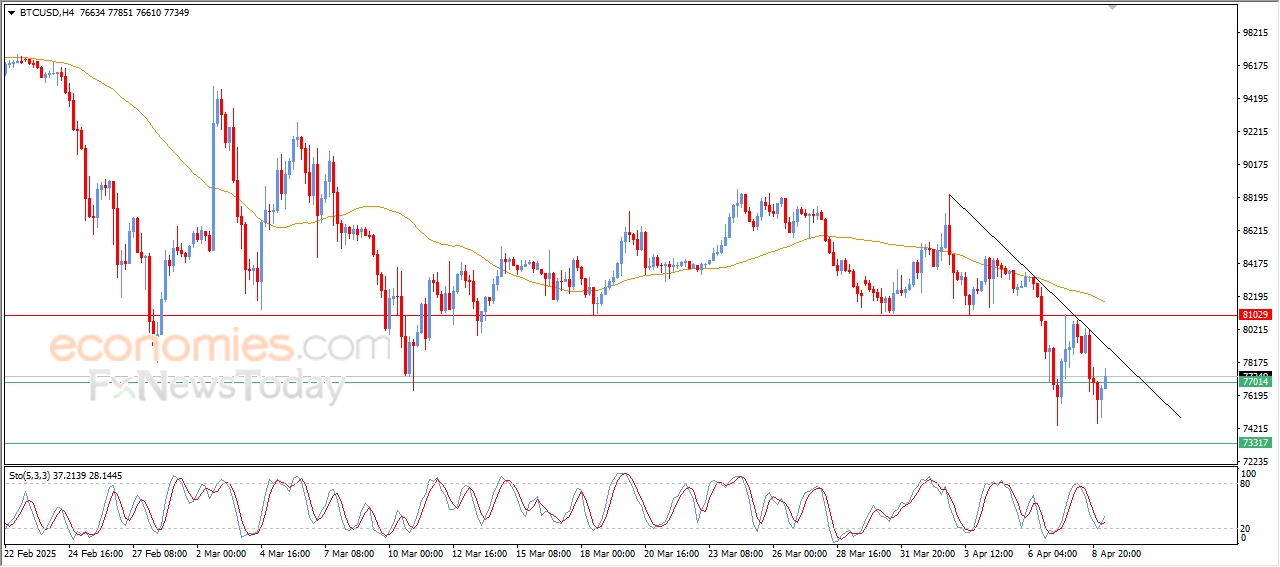Click the 82195 price axis value
The width and height of the screenshot is (1280, 567).
point(1256,297)
